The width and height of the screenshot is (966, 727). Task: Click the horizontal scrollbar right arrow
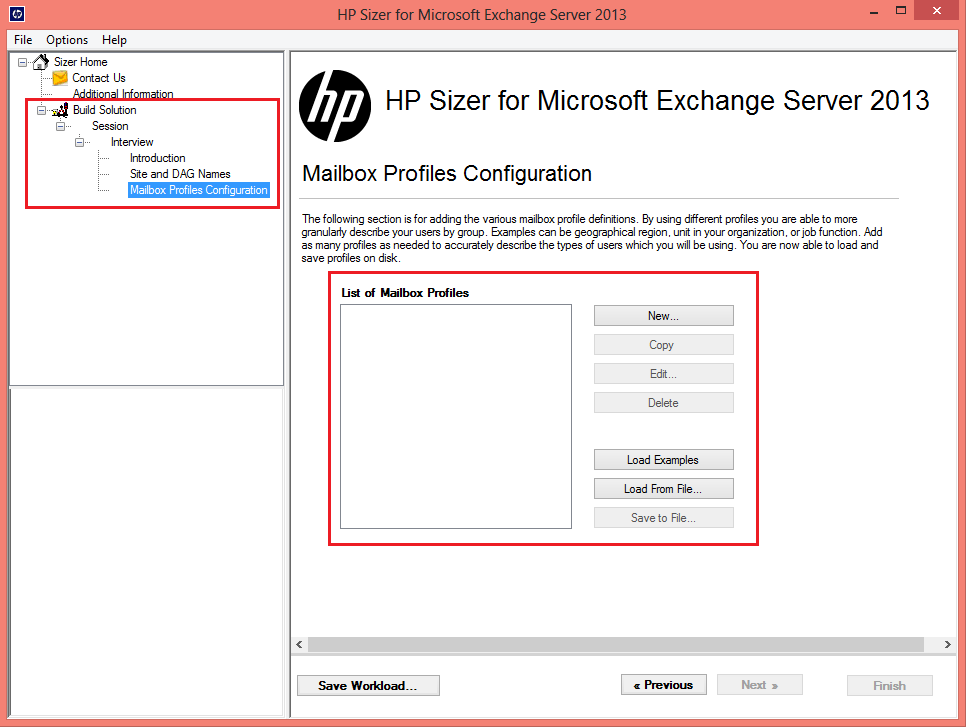[x=948, y=644]
